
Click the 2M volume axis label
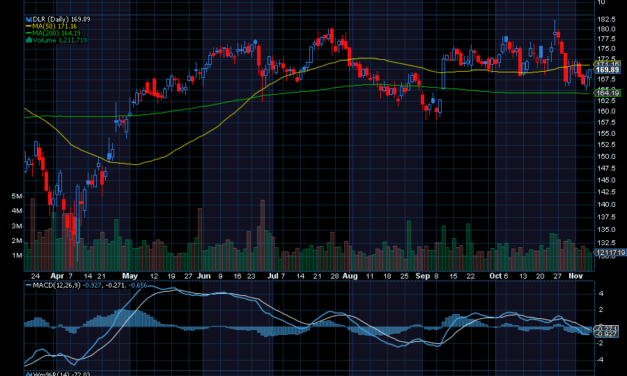17,241
